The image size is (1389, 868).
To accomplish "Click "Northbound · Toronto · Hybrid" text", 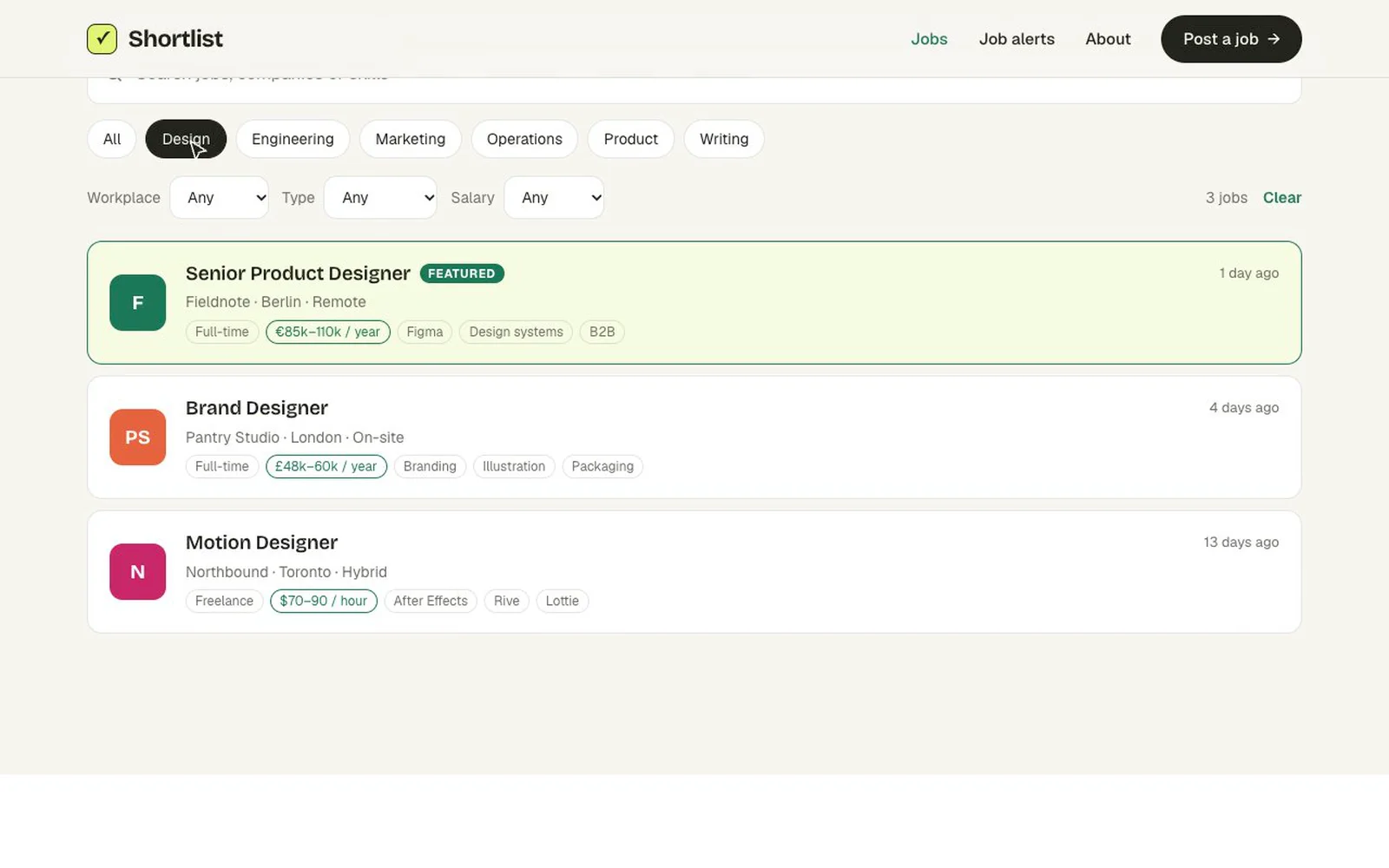I will [286, 572].
